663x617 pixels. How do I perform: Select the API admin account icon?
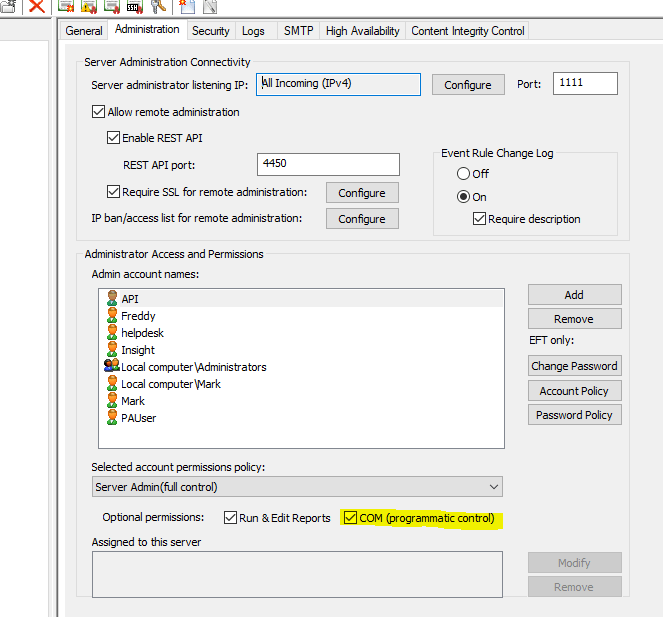(111, 298)
